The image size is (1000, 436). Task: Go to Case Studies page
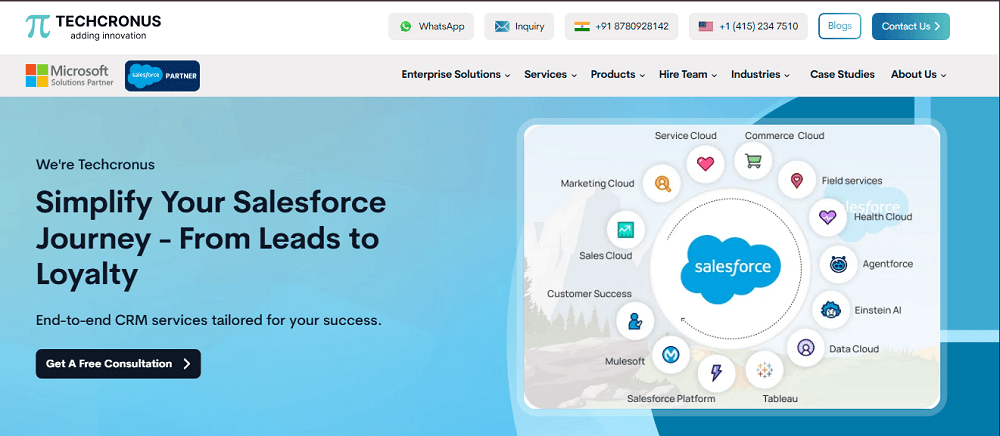pyautogui.click(x=842, y=75)
